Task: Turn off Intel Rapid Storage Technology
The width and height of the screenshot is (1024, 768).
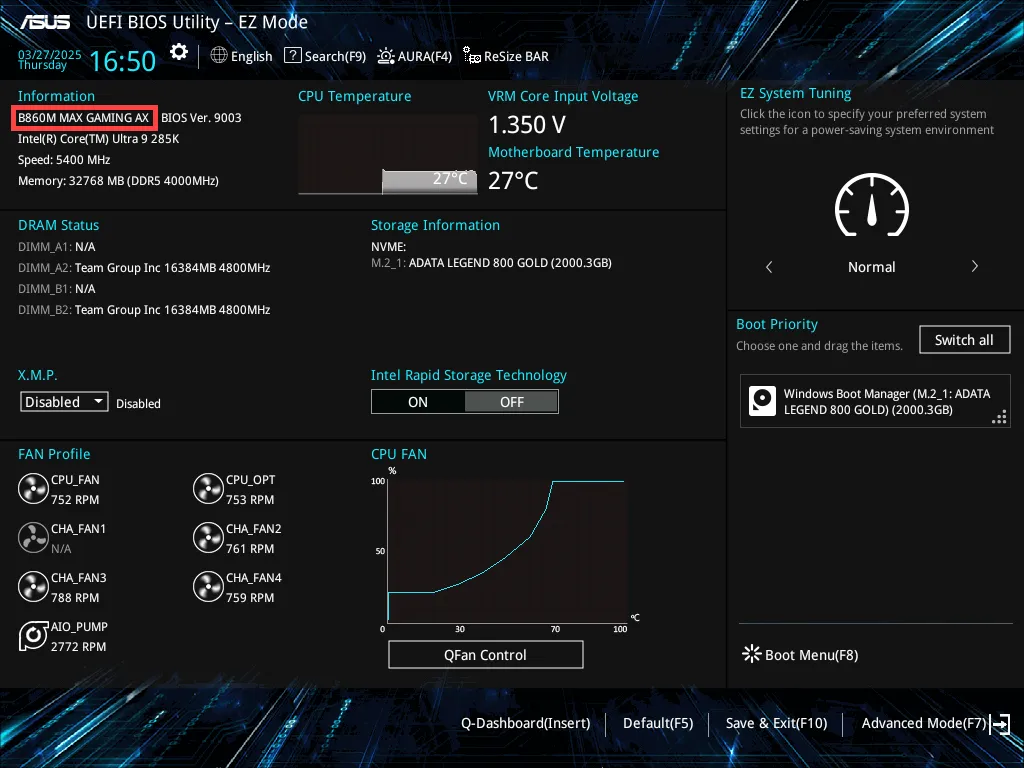Action: 511,401
